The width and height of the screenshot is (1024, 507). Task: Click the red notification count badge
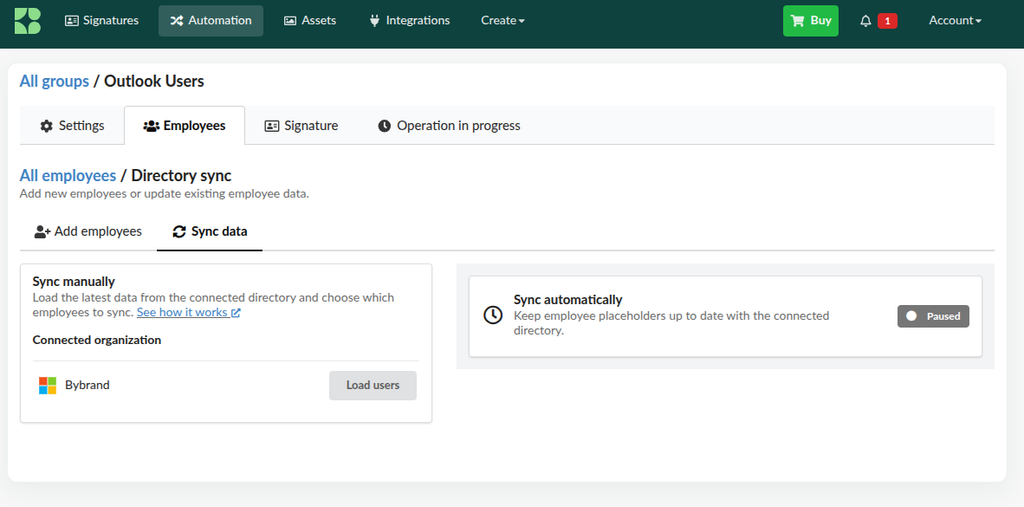[887, 21]
